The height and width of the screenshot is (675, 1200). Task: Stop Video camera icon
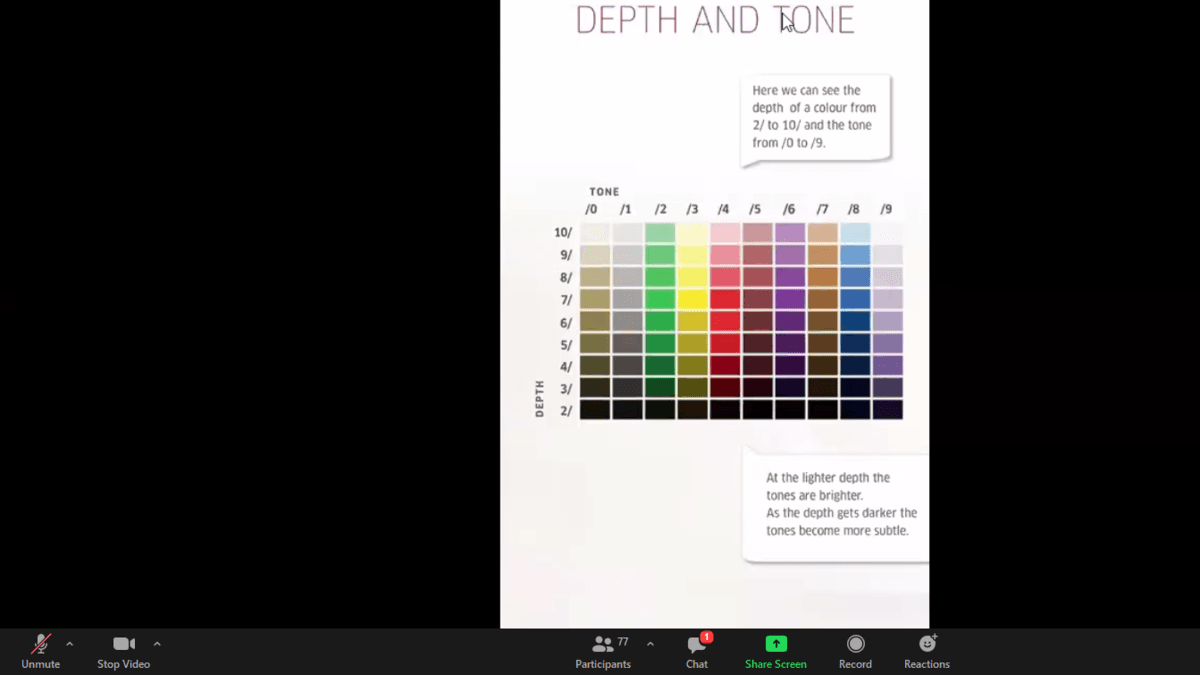coord(124,644)
